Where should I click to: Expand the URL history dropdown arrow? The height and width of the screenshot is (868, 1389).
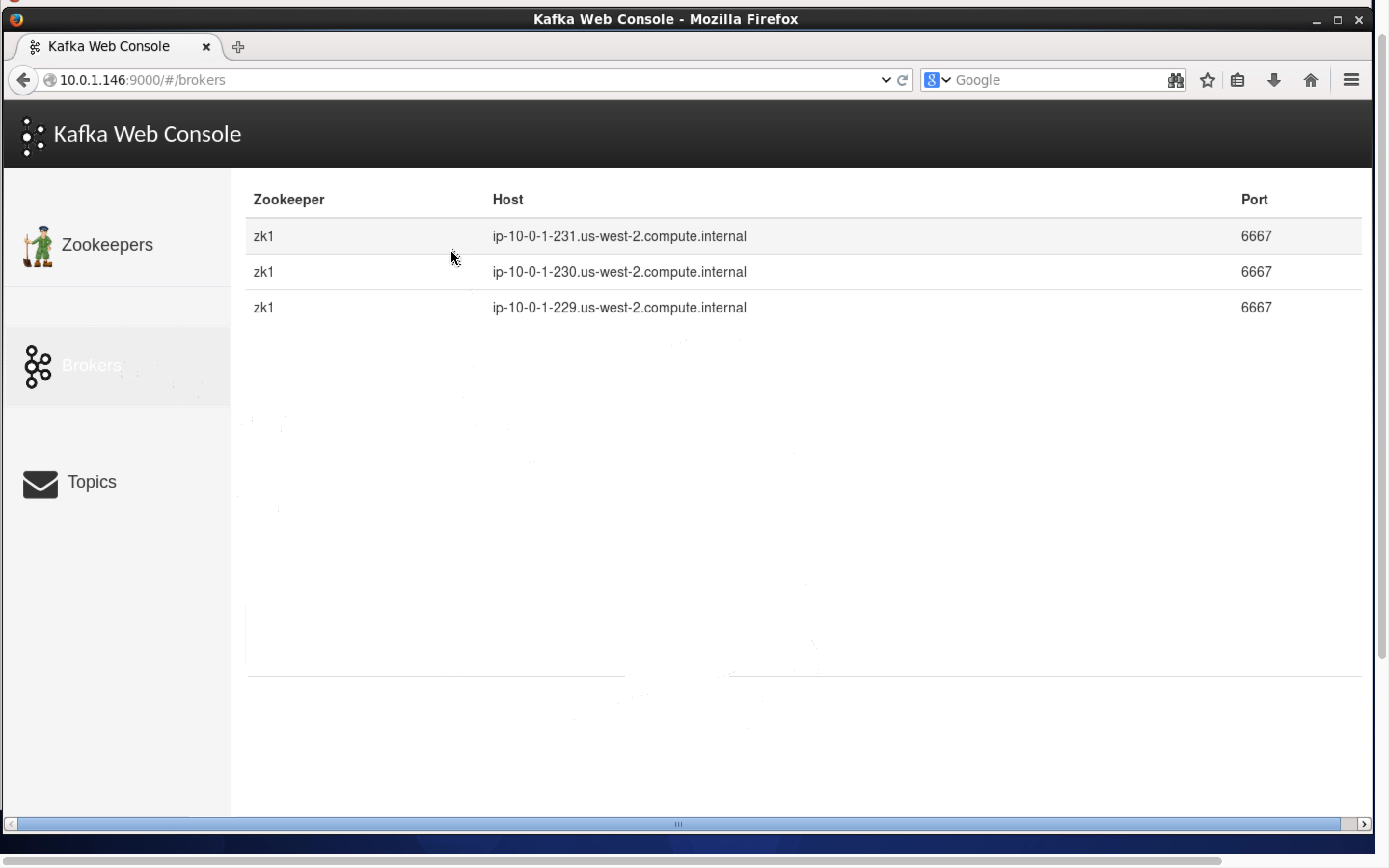(885, 80)
